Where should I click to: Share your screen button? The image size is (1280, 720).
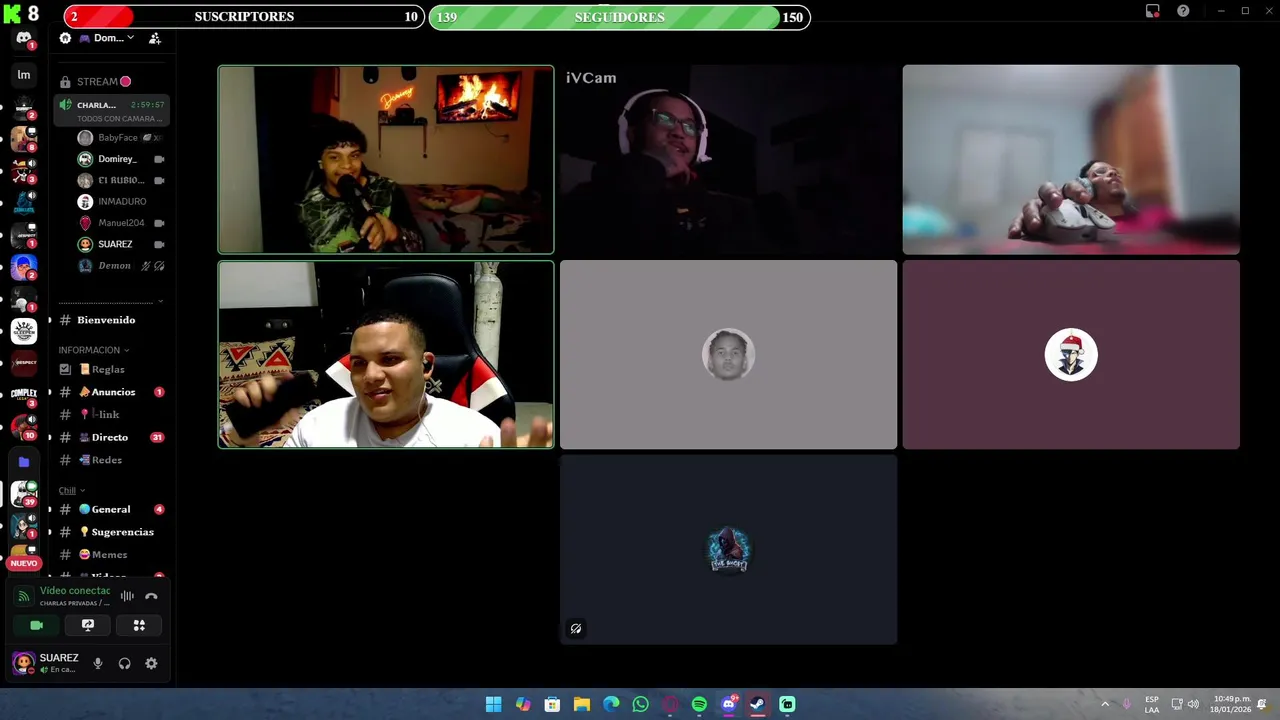pos(88,625)
